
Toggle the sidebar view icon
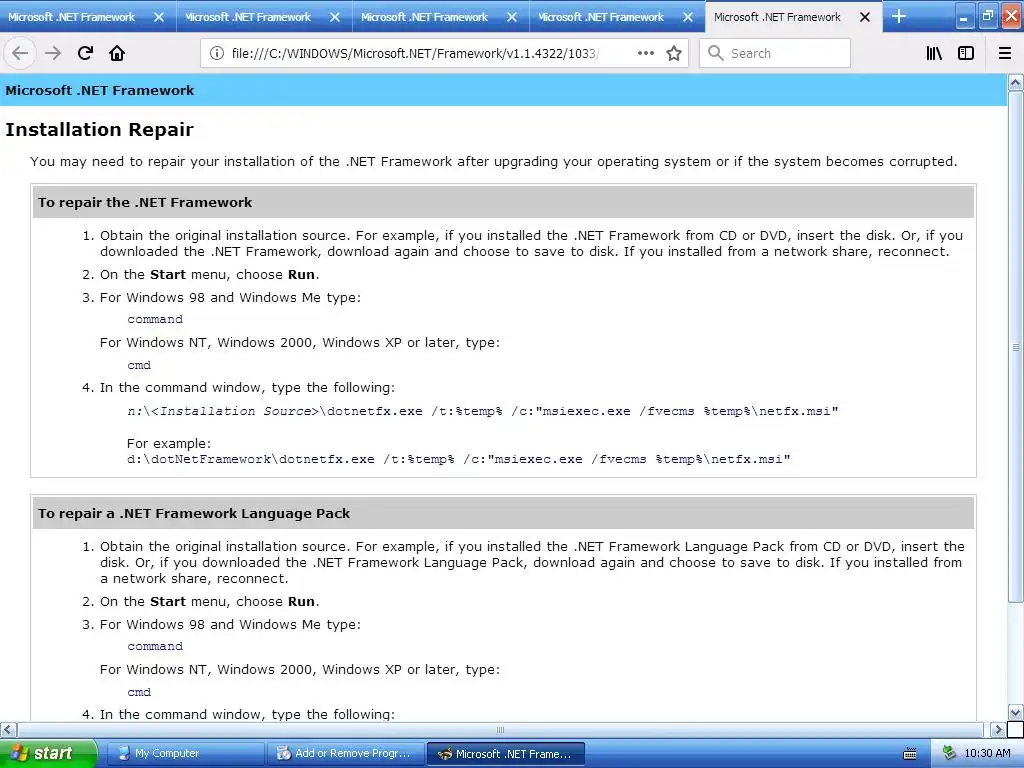(966, 53)
